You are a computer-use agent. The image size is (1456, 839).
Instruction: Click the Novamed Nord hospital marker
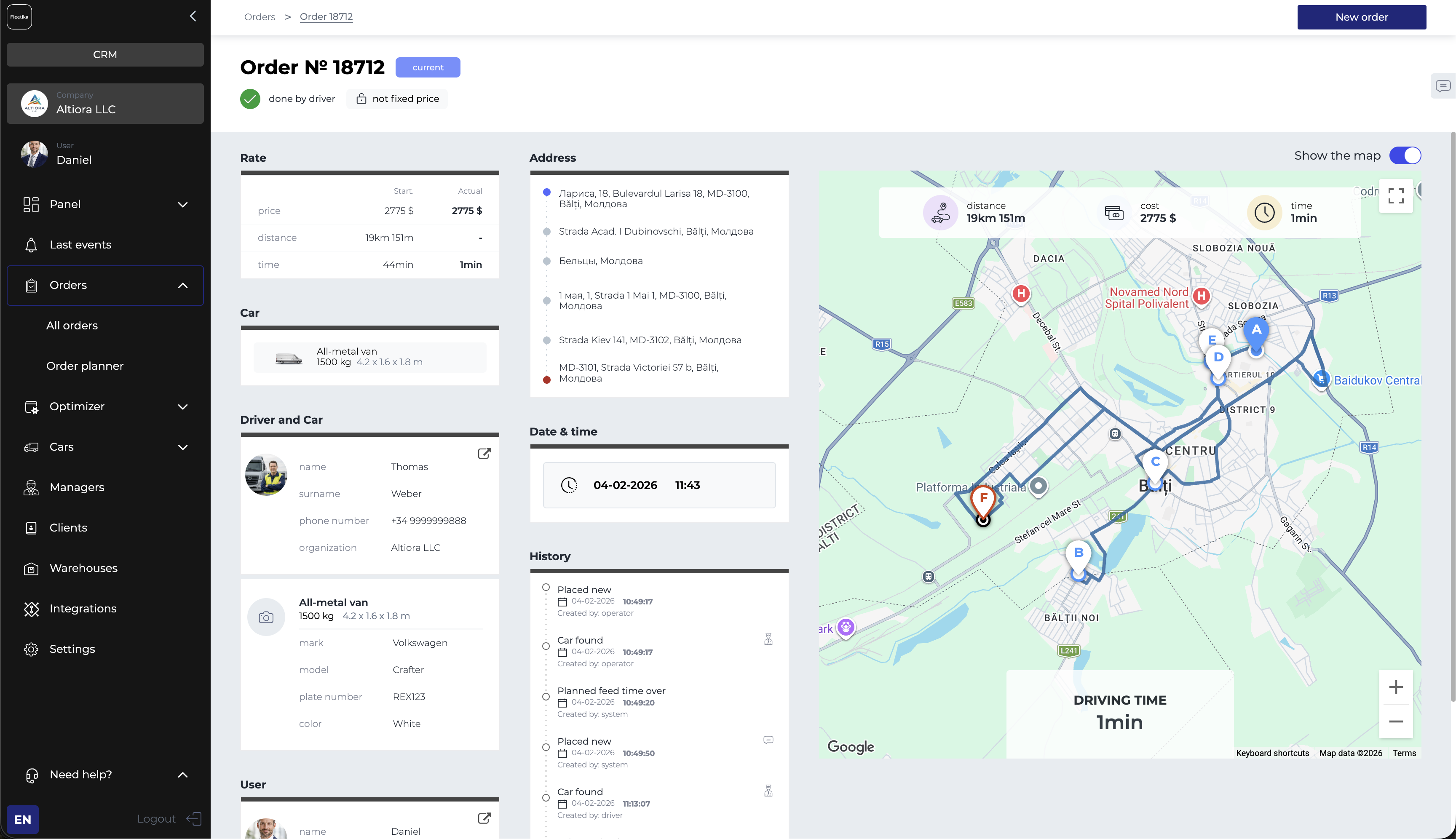coord(1201,297)
